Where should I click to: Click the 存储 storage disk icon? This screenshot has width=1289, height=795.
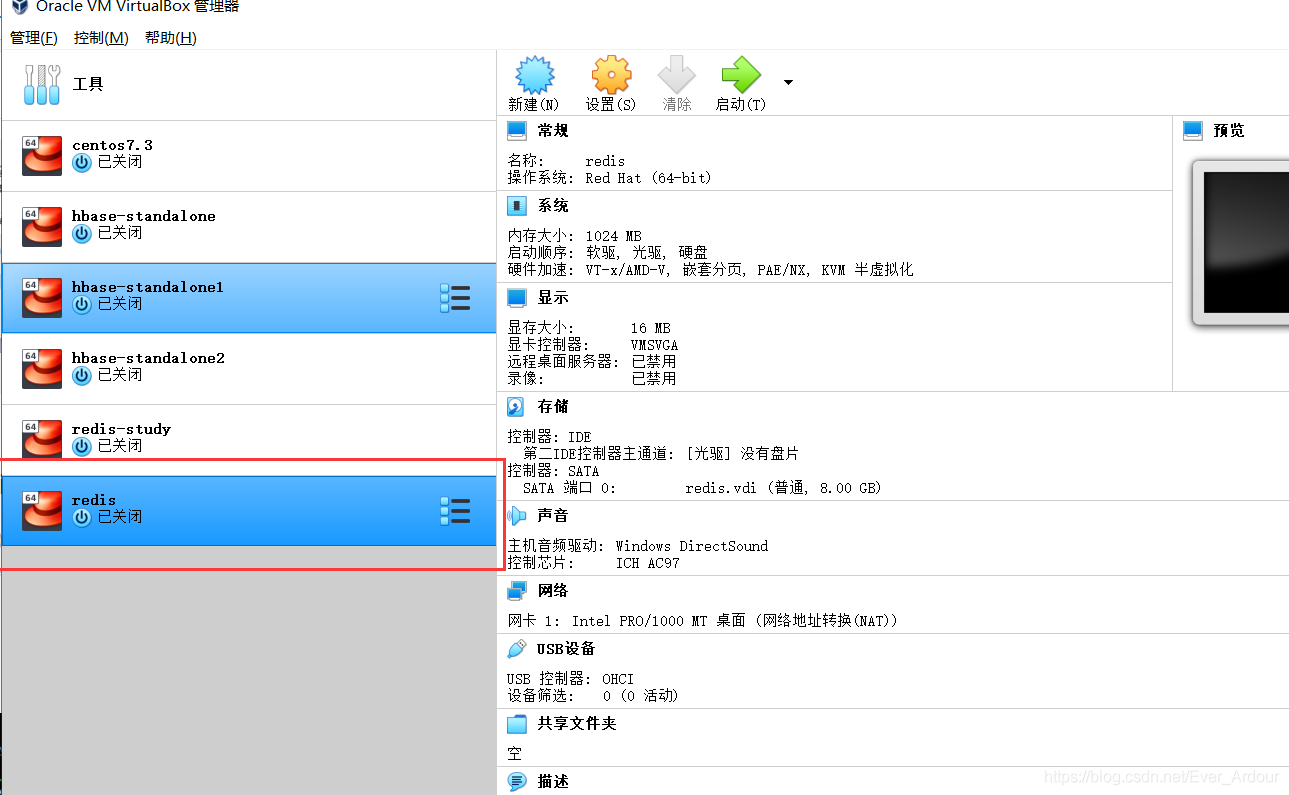517,407
